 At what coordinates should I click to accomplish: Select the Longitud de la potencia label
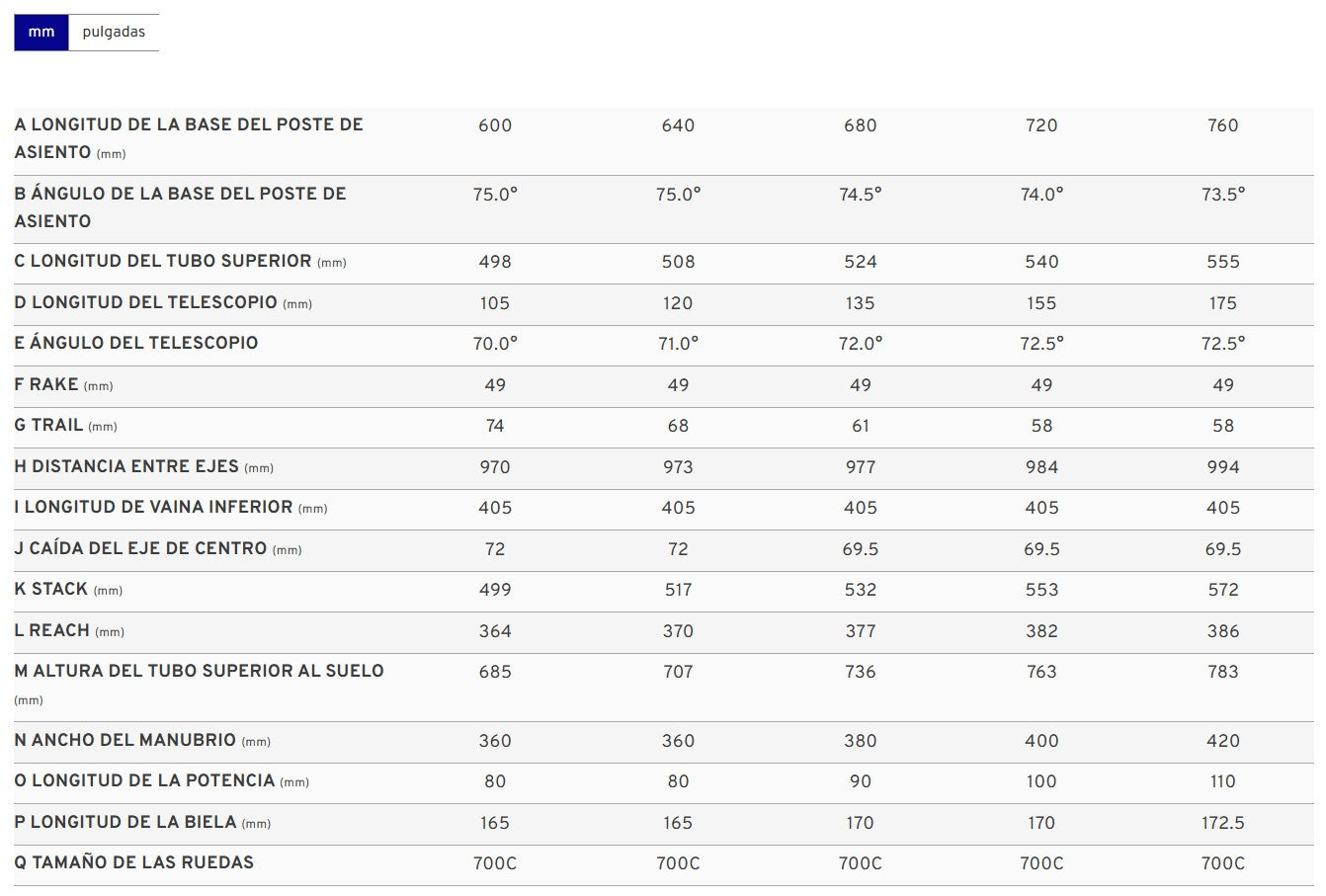click(x=162, y=781)
